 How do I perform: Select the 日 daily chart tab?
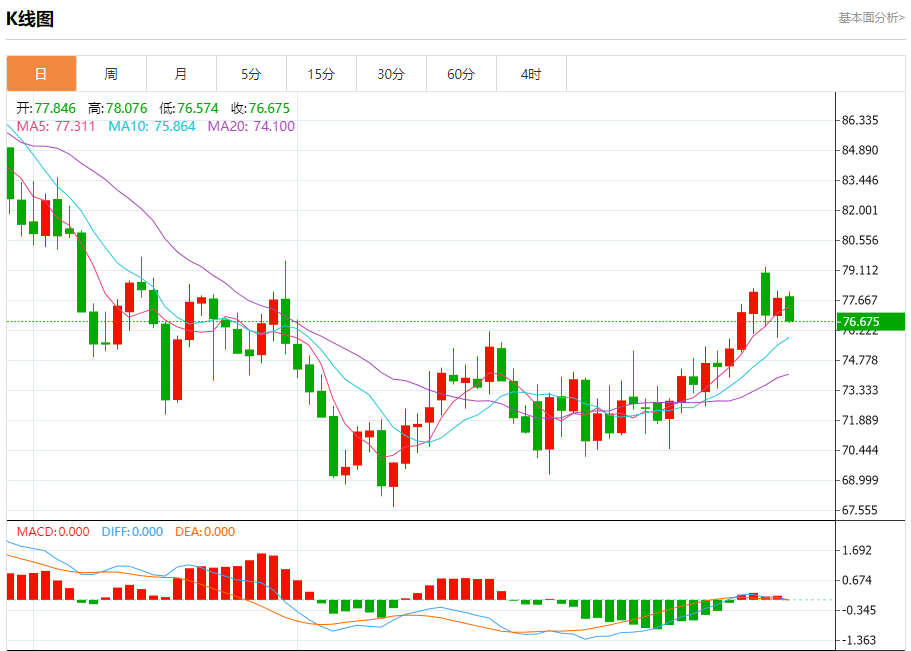pyautogui.click(x=41, y=74)
